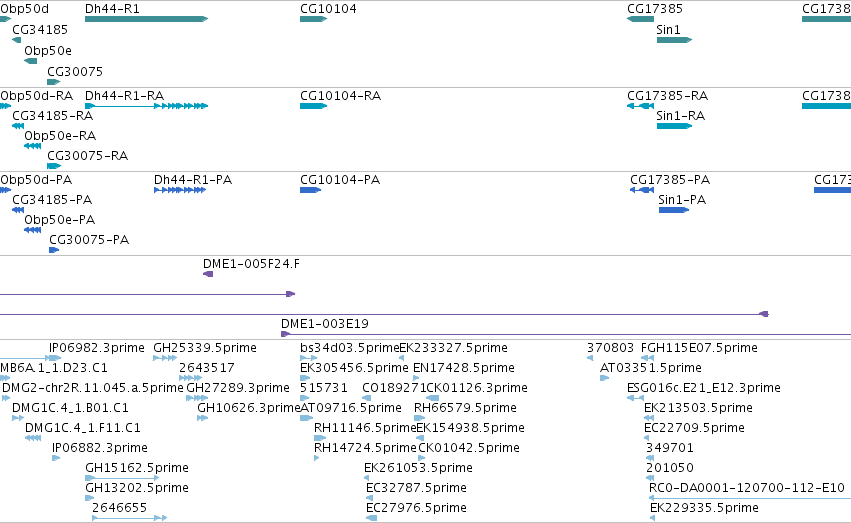Screen dimensions: 851x523
Task: Select EN17428.5prime EST label
Action: tap(463, 368)
